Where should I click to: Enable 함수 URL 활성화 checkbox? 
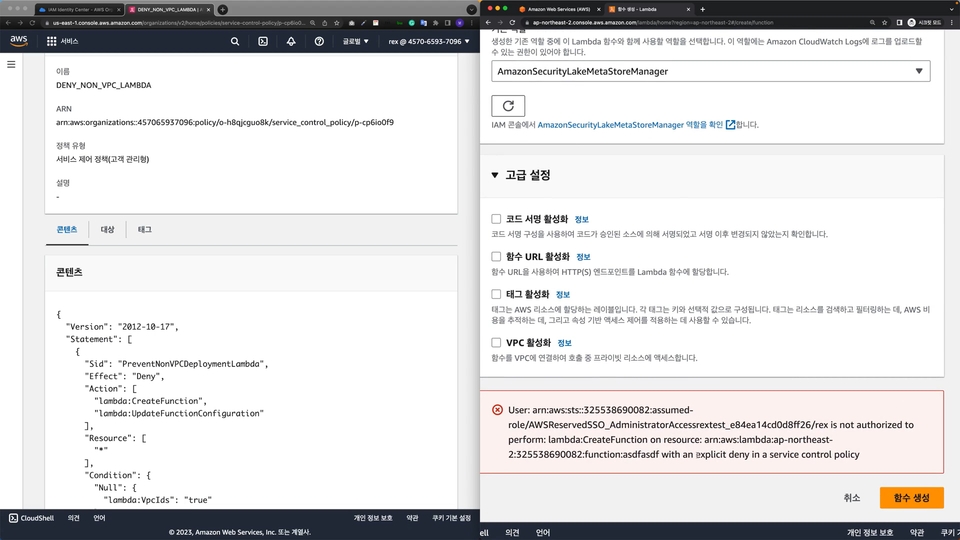(496, 257)
